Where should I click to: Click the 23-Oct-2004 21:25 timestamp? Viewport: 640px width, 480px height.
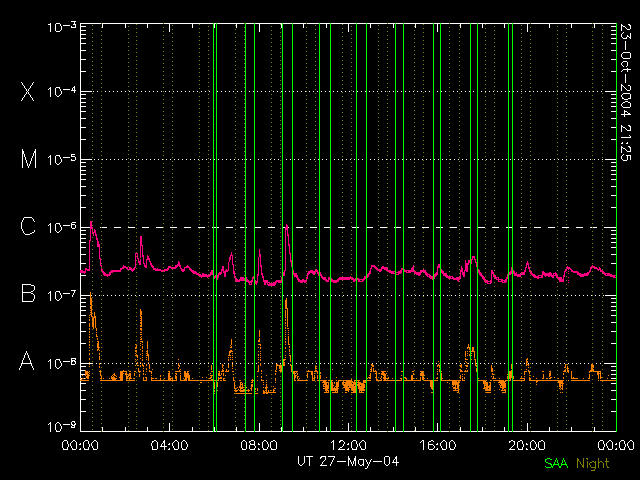(x=625, y=92)
